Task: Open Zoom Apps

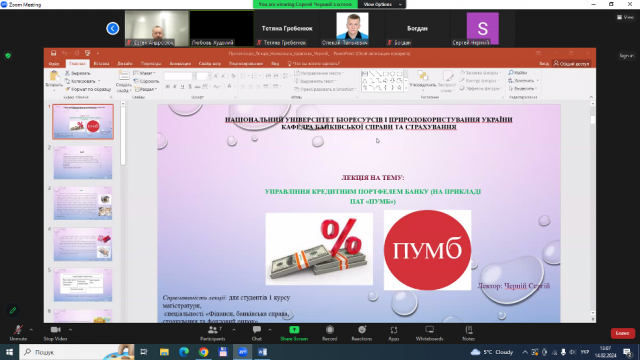Action: tap(393, 333)
